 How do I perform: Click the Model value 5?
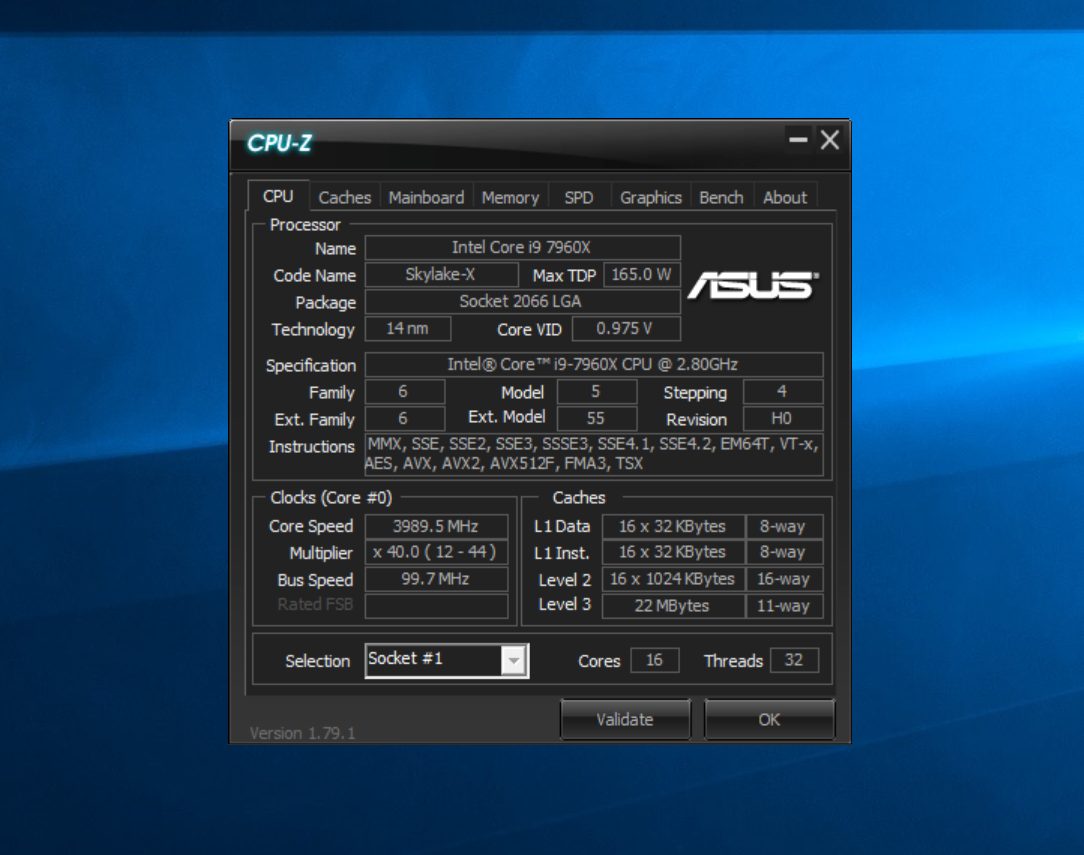(597, 391)
